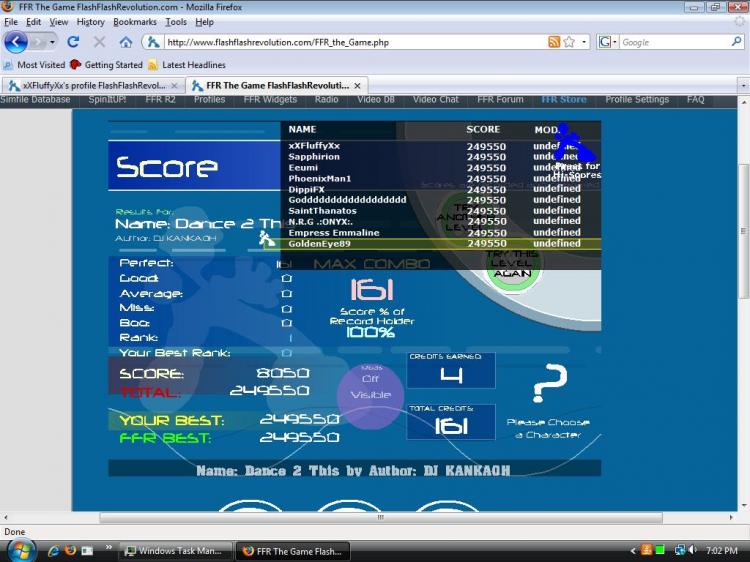
Task: Open the Tools menu
Action: [x=176, y=22]
